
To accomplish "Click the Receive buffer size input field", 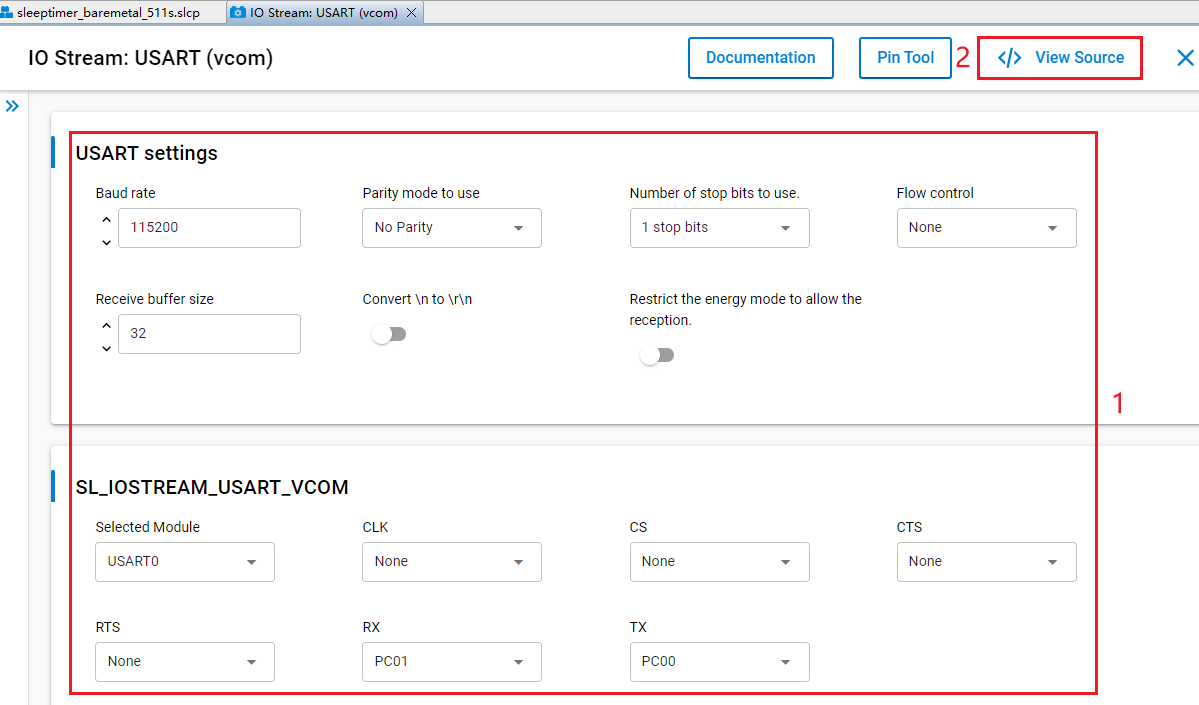I will click(209, 333).
